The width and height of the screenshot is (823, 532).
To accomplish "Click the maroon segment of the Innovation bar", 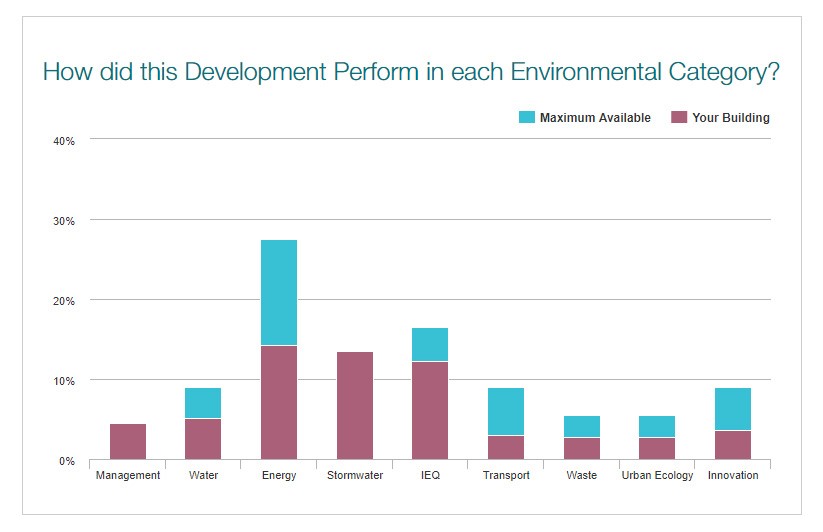I will (x=733, y=445).
